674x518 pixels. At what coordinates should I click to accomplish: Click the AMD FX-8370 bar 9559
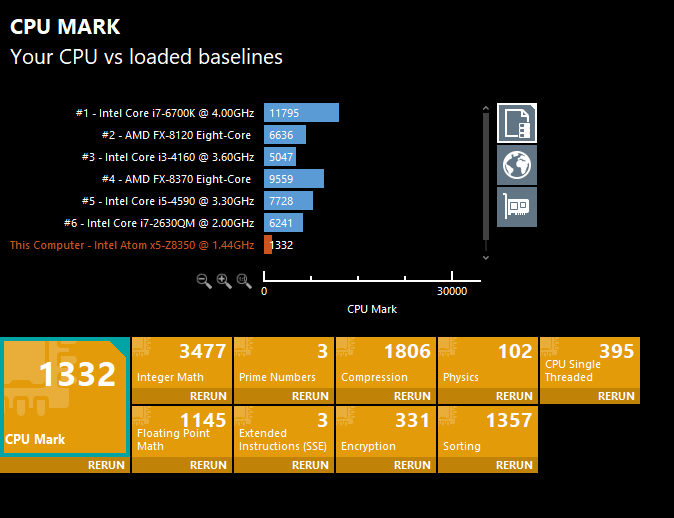[x=294, y=179]
